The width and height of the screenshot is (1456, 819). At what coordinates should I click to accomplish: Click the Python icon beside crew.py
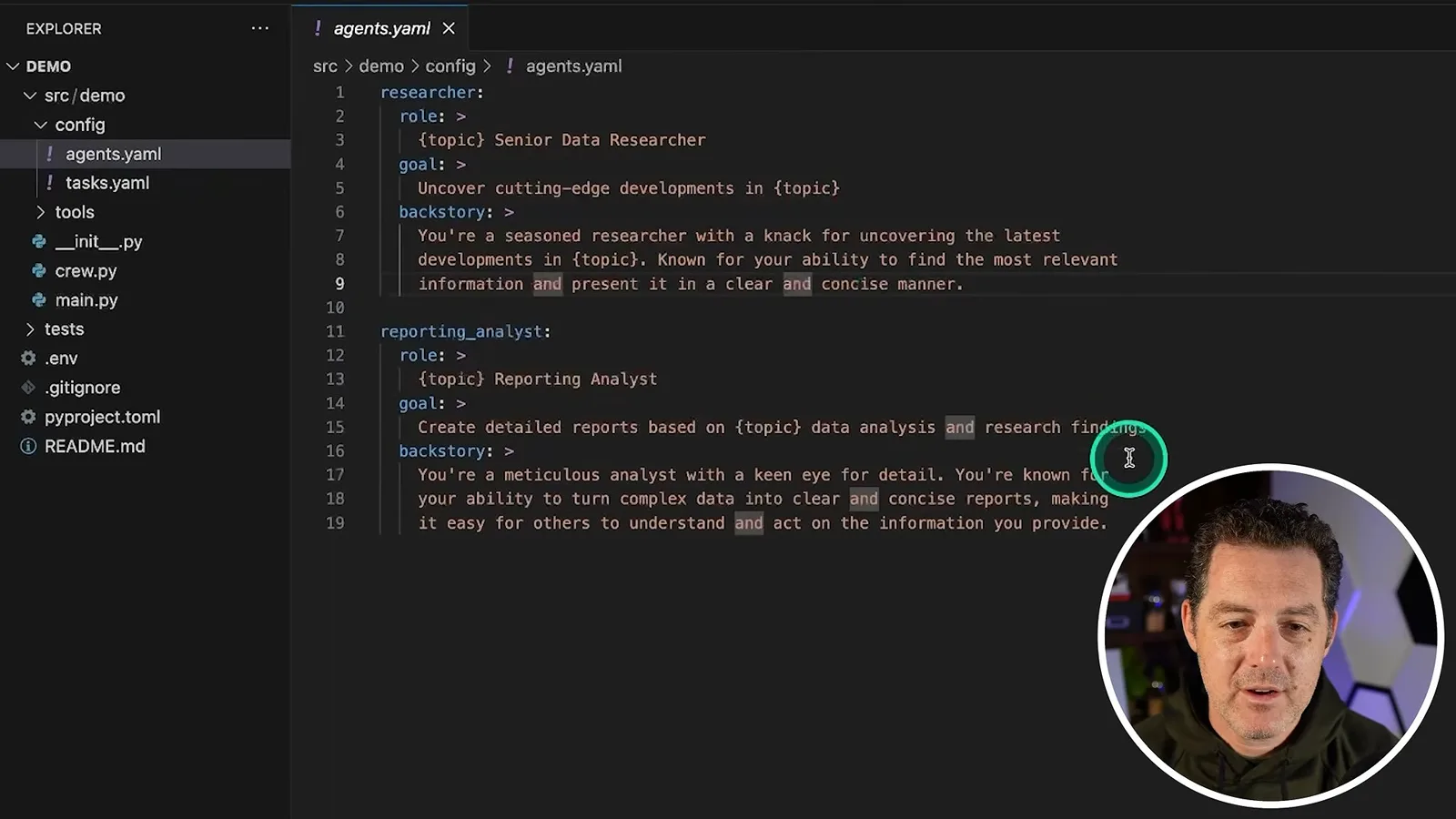pos(39,270)
